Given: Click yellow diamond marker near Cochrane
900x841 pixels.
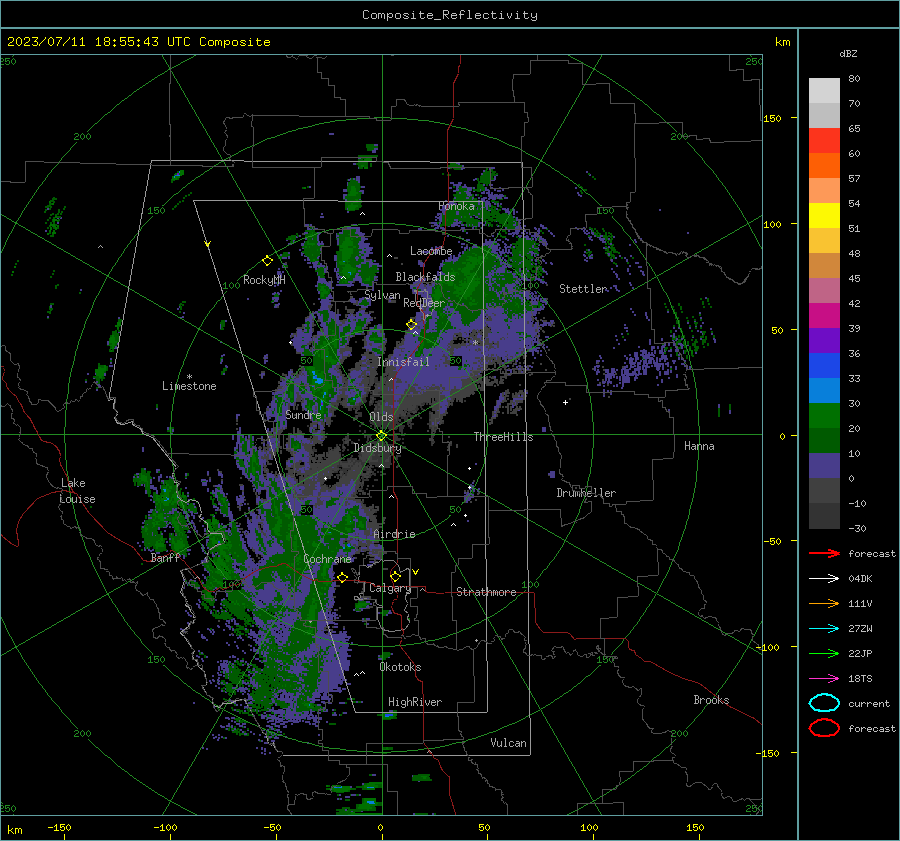Looking at the screenshot, I should 342,577.
